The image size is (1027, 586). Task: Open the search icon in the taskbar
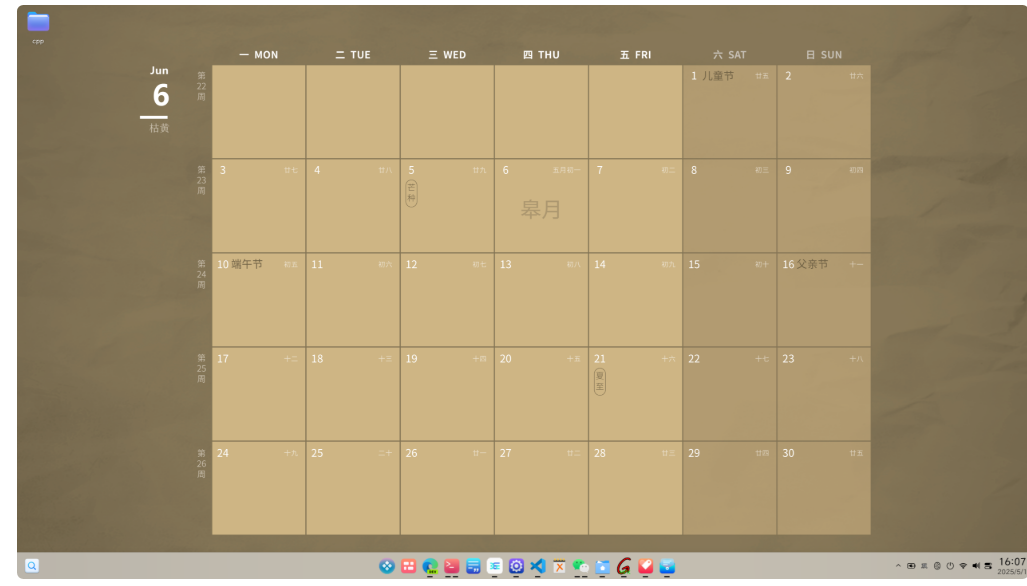coord(31,566)
